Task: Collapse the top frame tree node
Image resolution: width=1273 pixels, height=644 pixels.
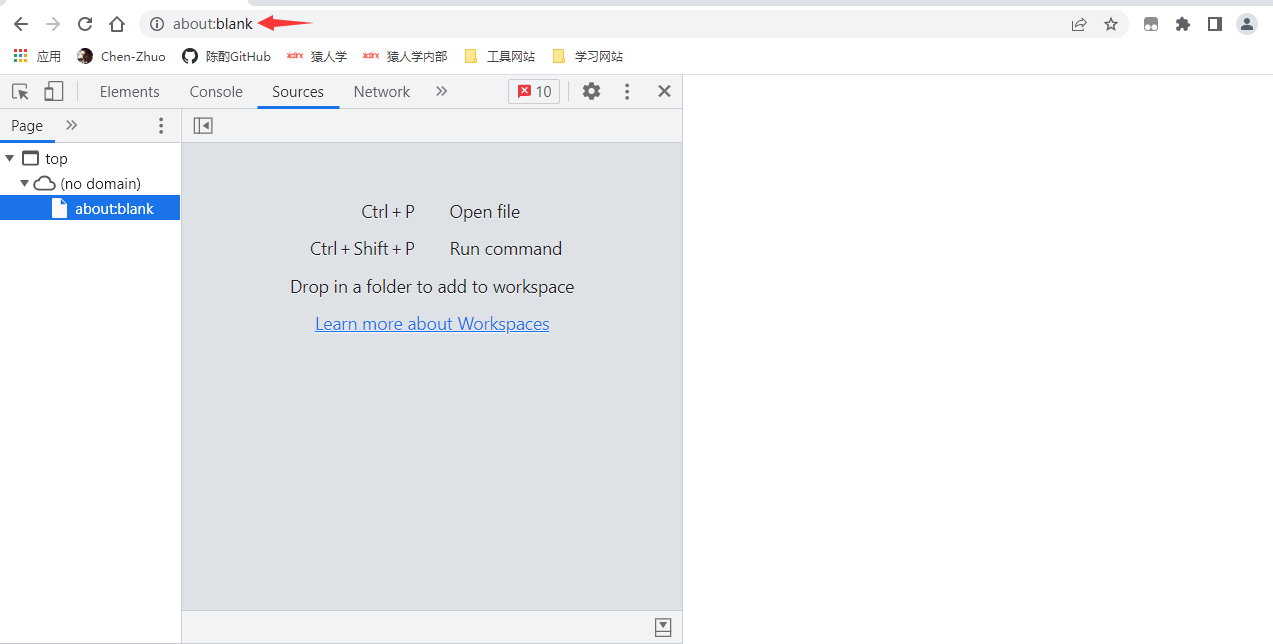Action: point(10,158)
